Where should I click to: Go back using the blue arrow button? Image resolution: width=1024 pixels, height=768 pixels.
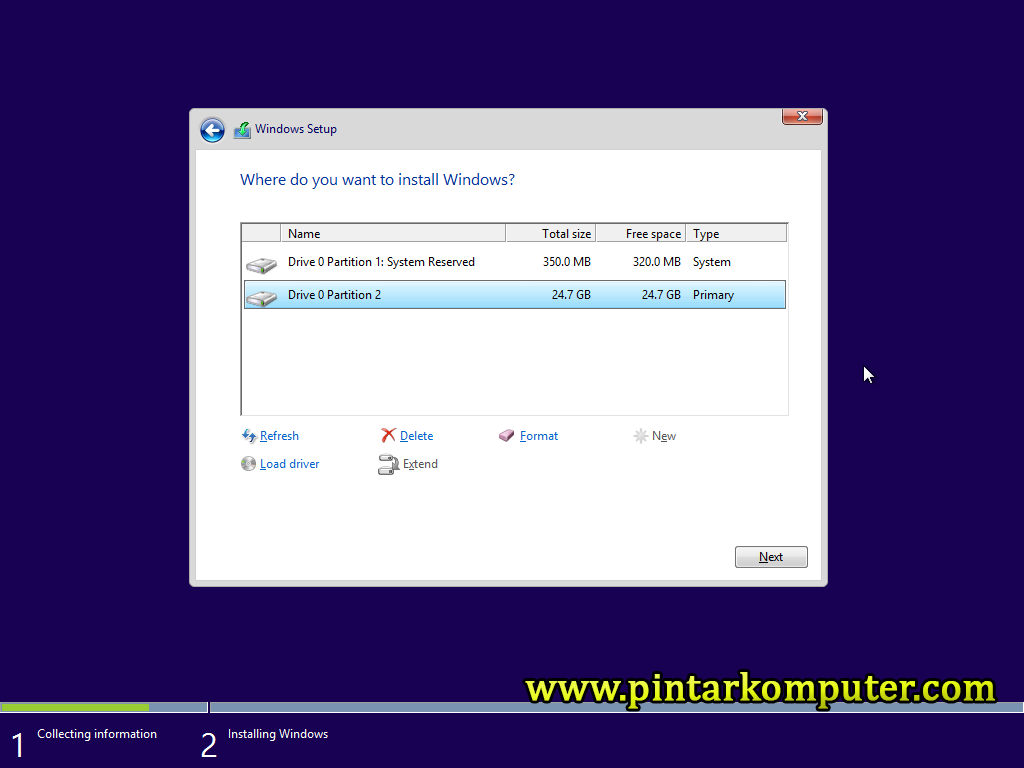point(212,130)
